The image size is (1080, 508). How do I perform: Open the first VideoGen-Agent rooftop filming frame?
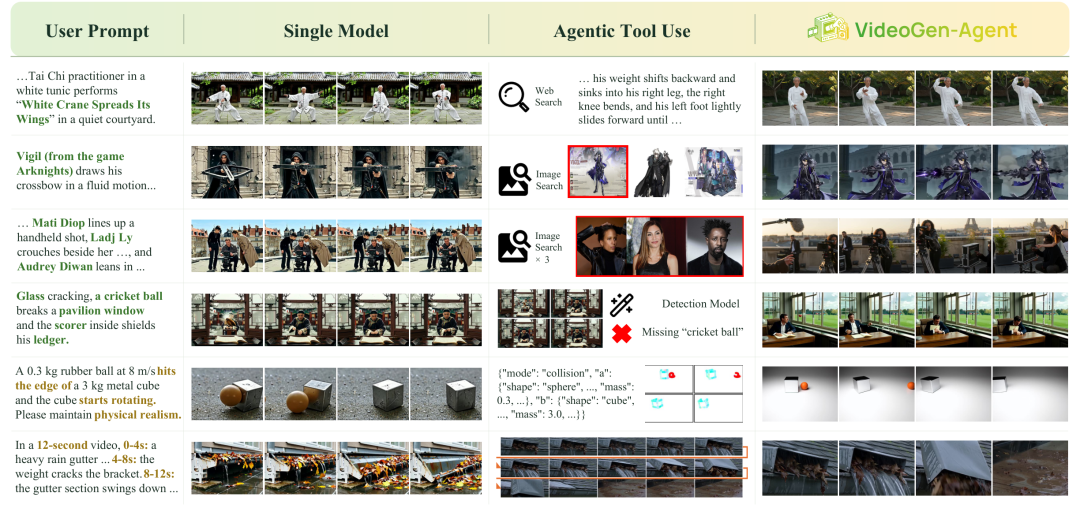800,246
